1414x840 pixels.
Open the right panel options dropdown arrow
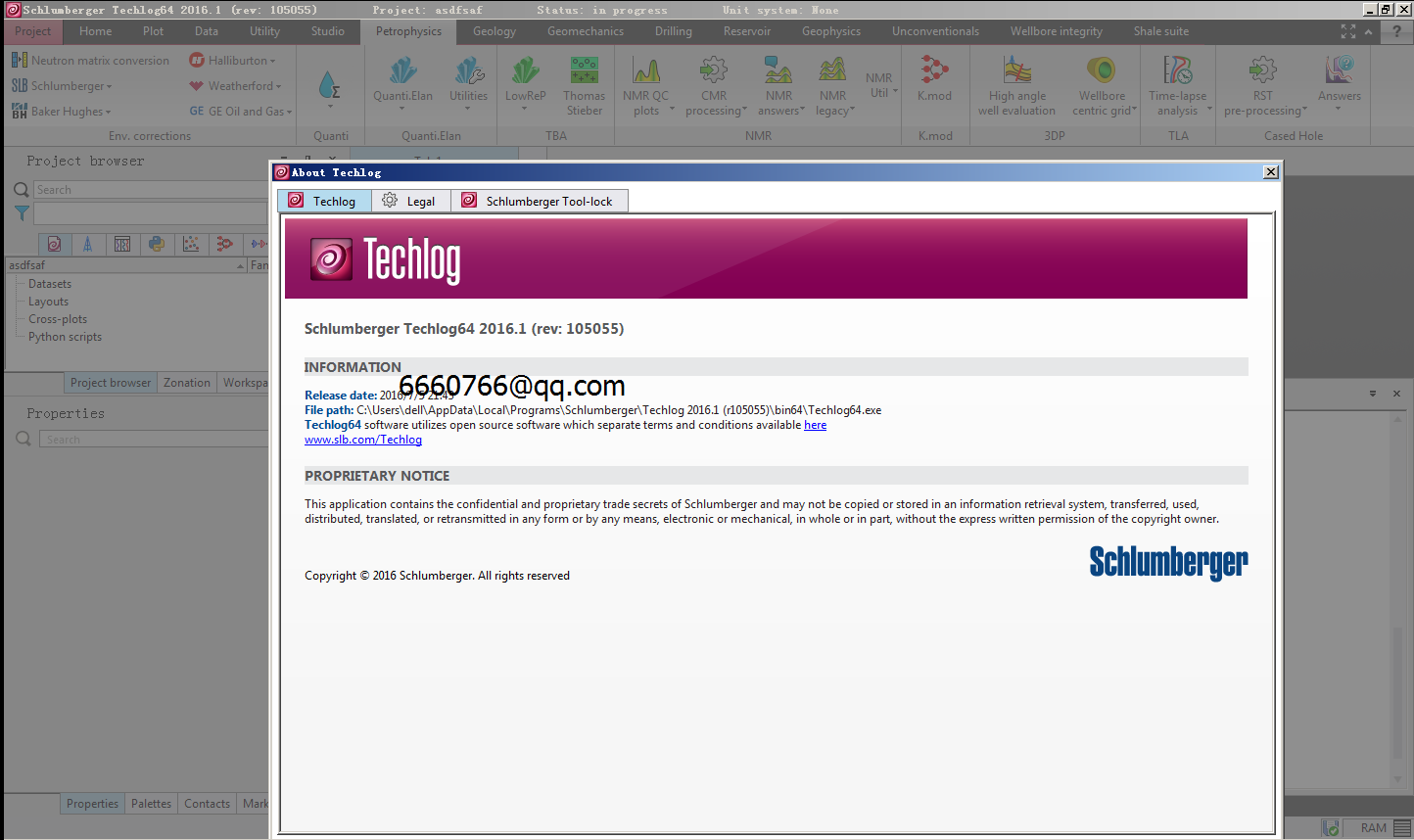coord(1373,394)
